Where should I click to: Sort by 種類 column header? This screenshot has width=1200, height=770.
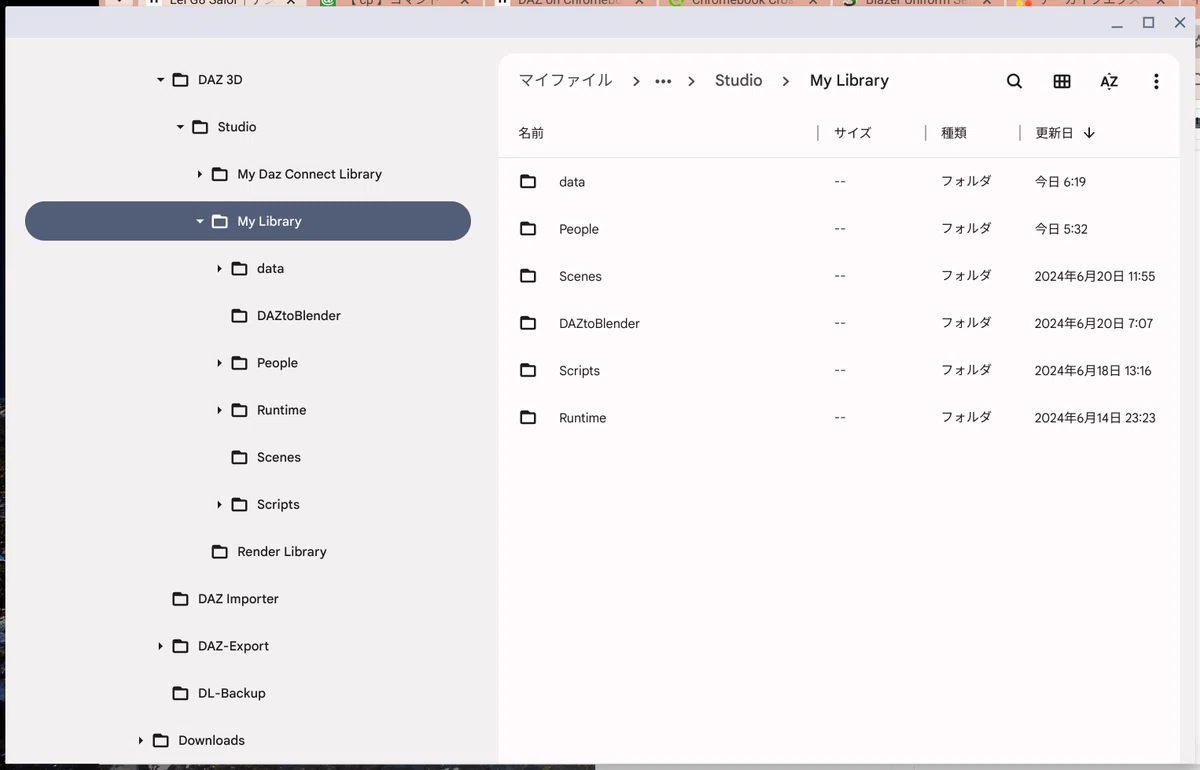click(x=954, y=133)
